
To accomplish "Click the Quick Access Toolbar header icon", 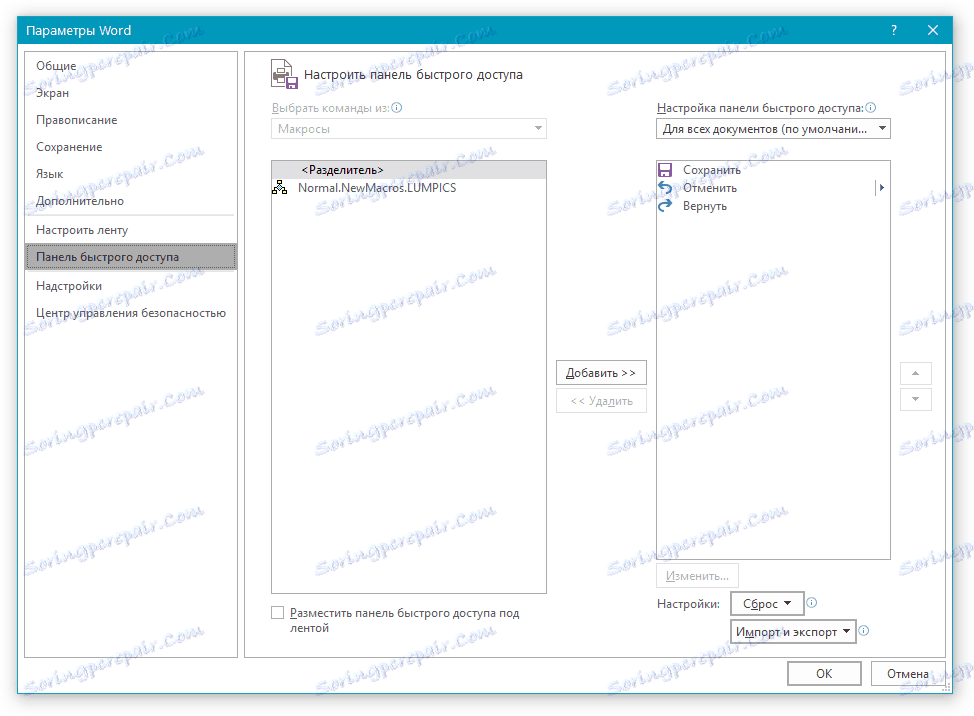I will point(284,75).
